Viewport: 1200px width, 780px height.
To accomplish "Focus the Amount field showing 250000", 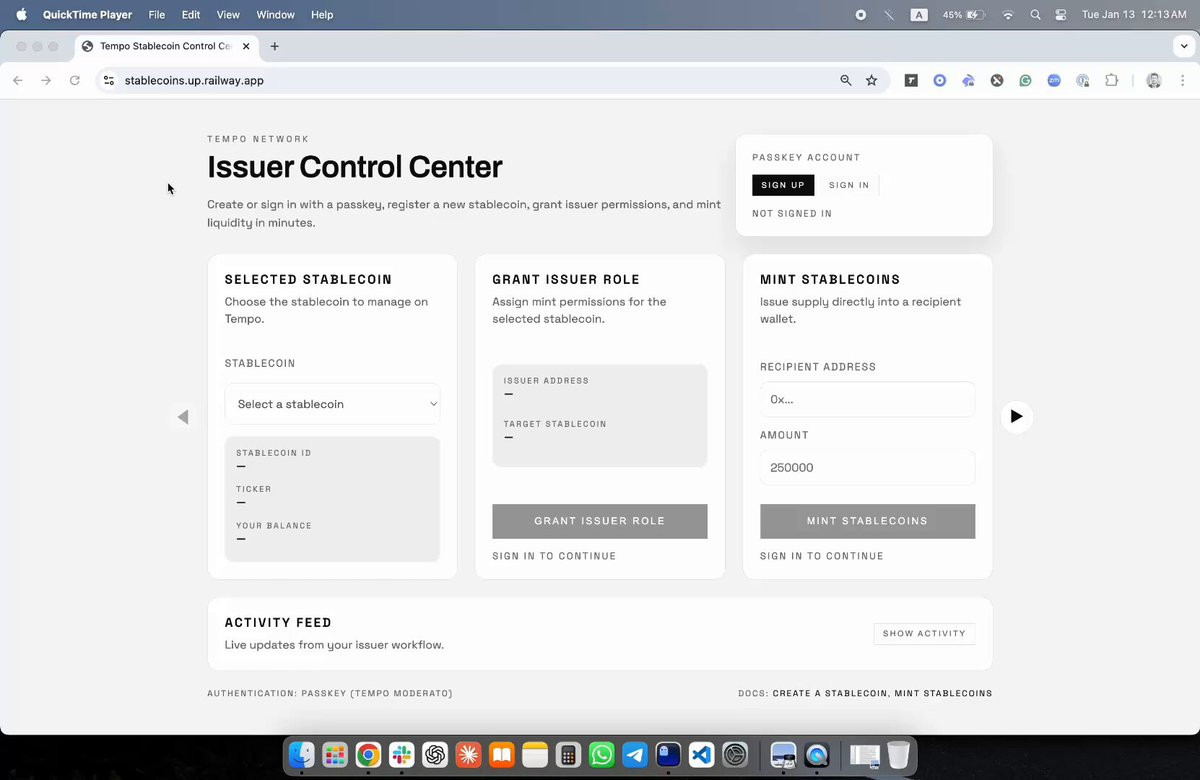I will pos(867,467).
